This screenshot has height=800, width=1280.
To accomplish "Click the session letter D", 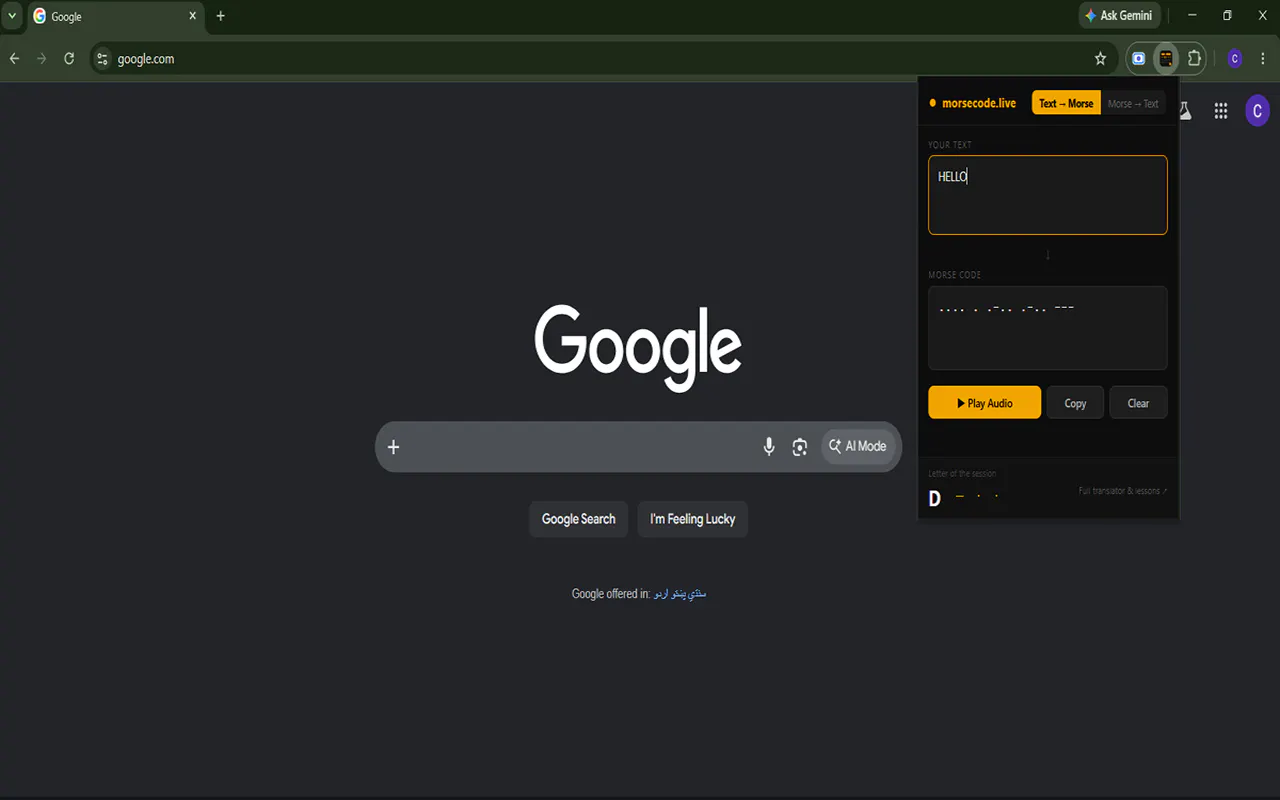I will (935, 498).
